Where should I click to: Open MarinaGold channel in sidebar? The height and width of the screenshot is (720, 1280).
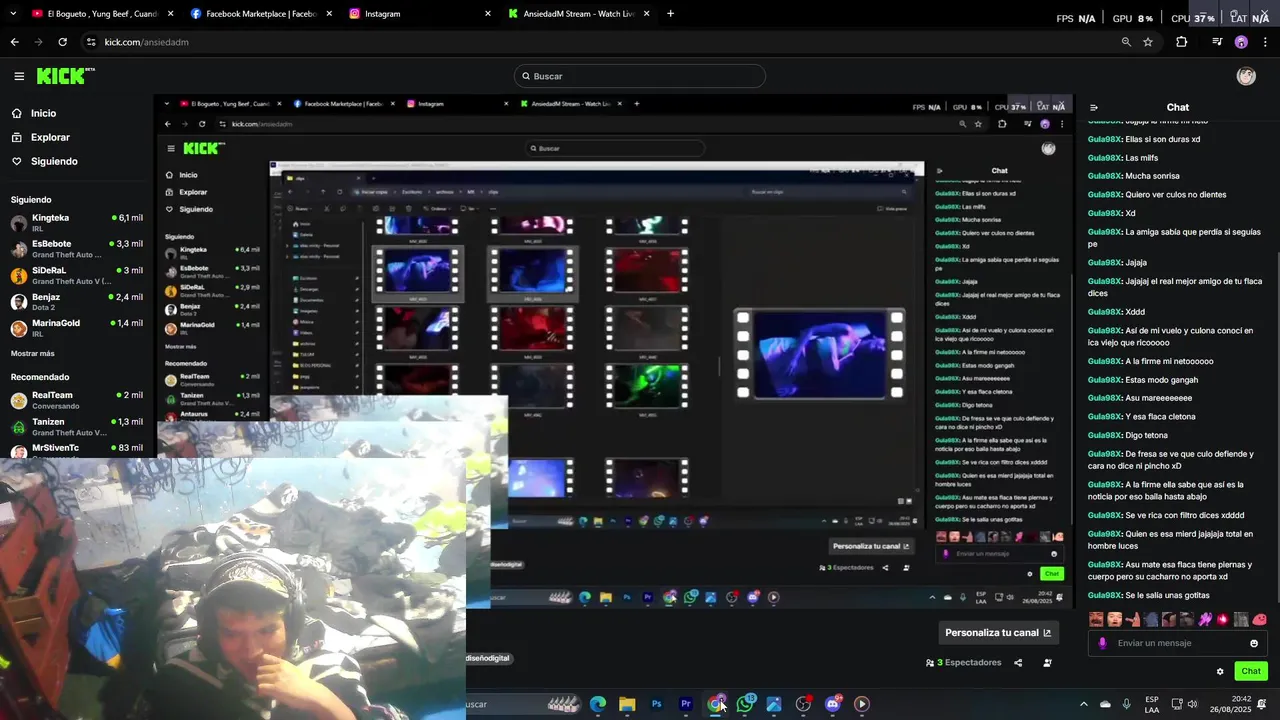click(x=77, y=328)
